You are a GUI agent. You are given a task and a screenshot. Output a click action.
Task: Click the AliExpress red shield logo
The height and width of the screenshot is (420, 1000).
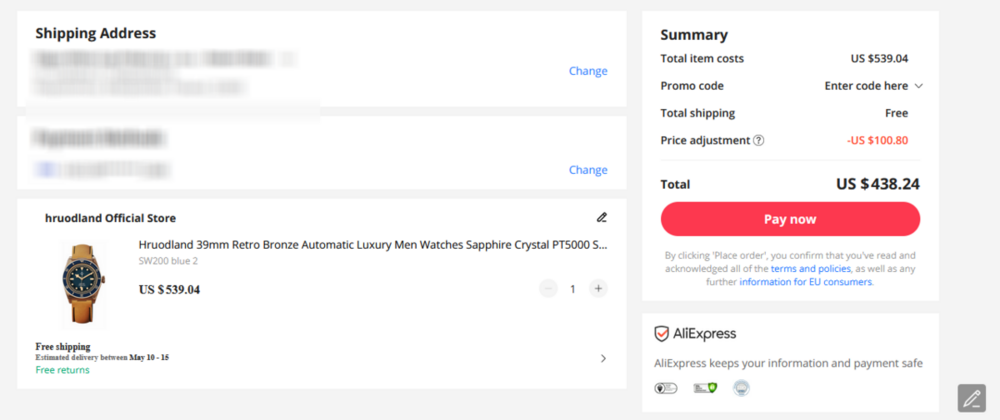point(661,334)
